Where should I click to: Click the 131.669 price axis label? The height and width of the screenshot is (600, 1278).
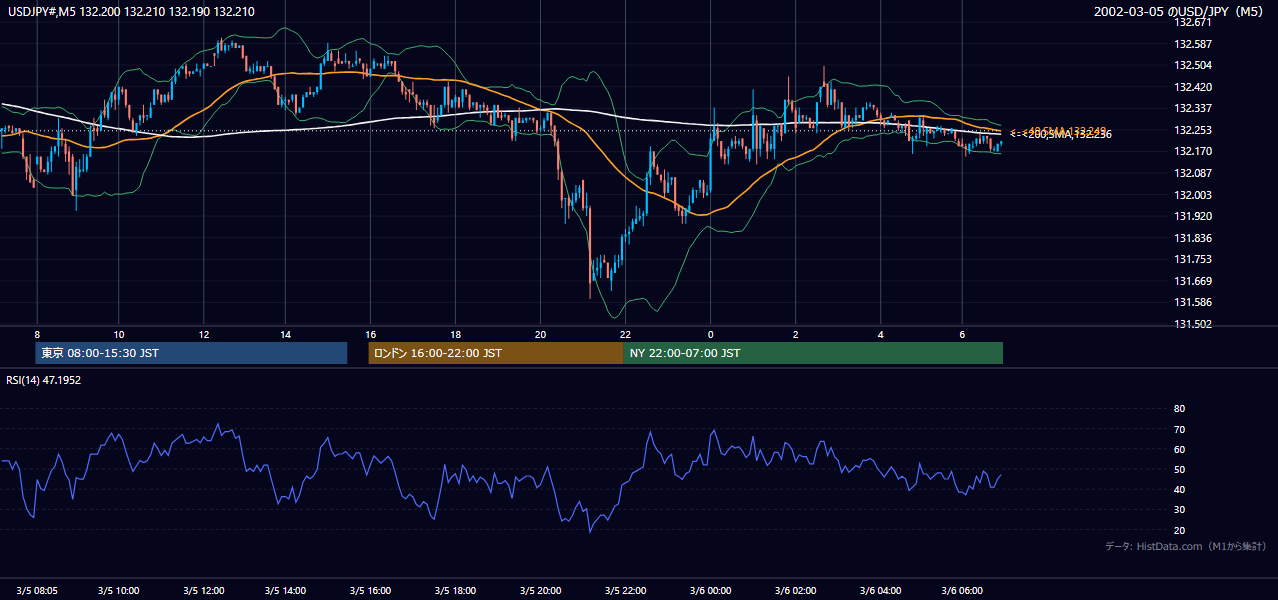[x=1193, y=281]
